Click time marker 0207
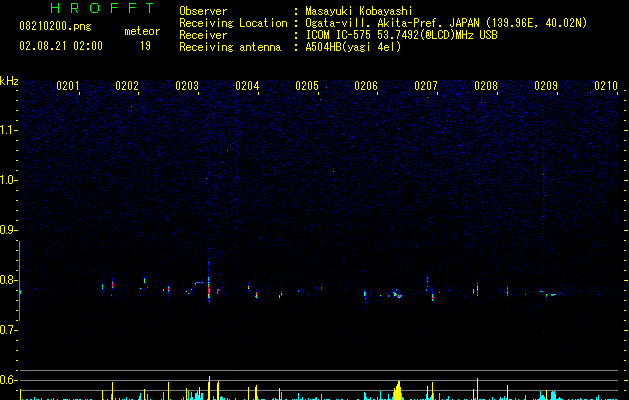Image resolution: width=629 pixels, height=400 pixels. point(426,85)
